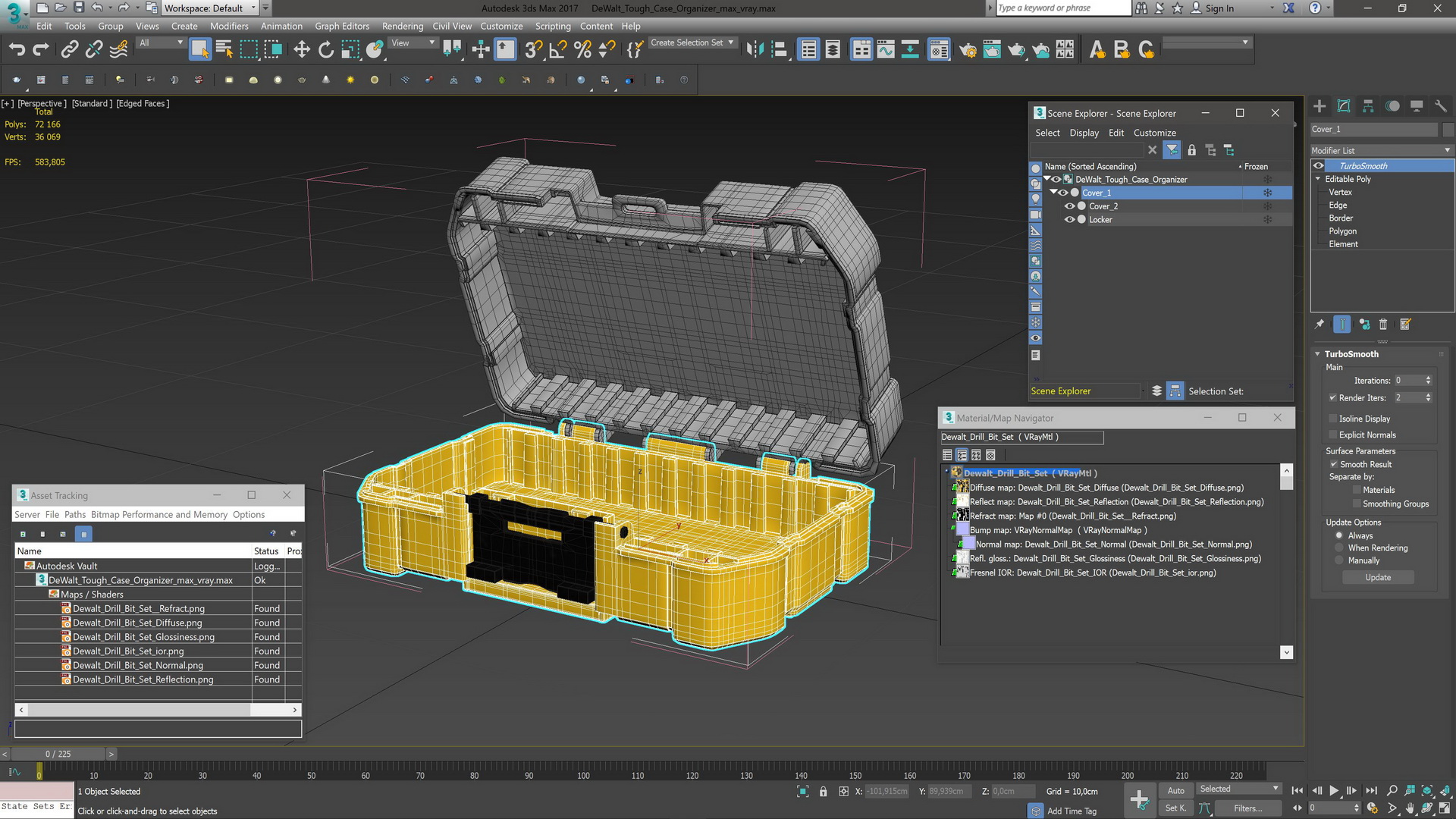The height and width of the screenshot is (819, 1456).
Task: Play the animation
Action: click(x=1334, y=790)
